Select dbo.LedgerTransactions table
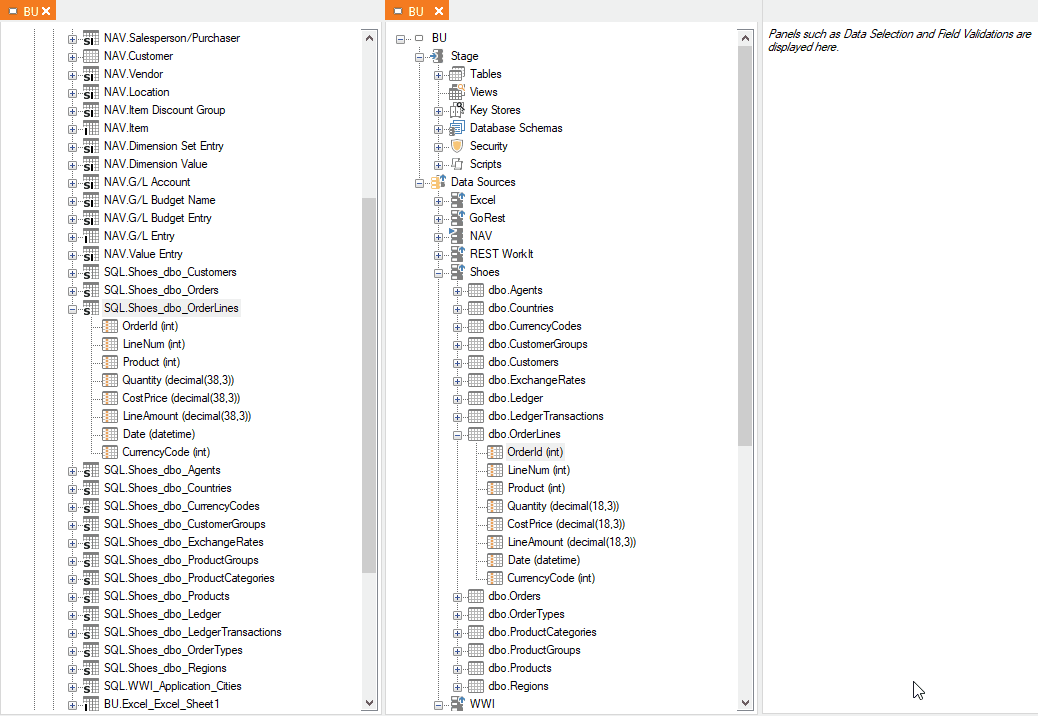1038x716 pixels. (x=546, y=416)
